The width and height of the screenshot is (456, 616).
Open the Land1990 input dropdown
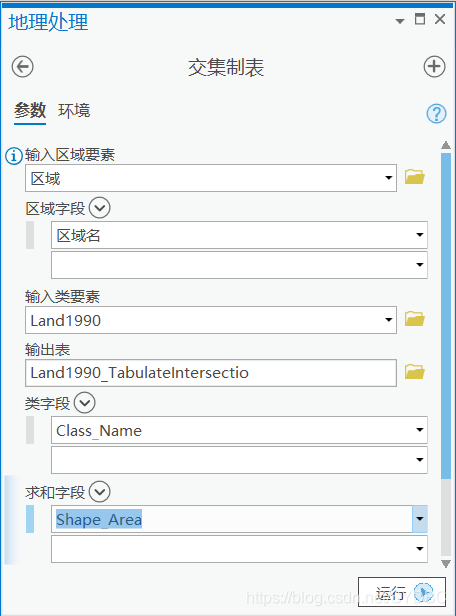click(x=388, y=320)
